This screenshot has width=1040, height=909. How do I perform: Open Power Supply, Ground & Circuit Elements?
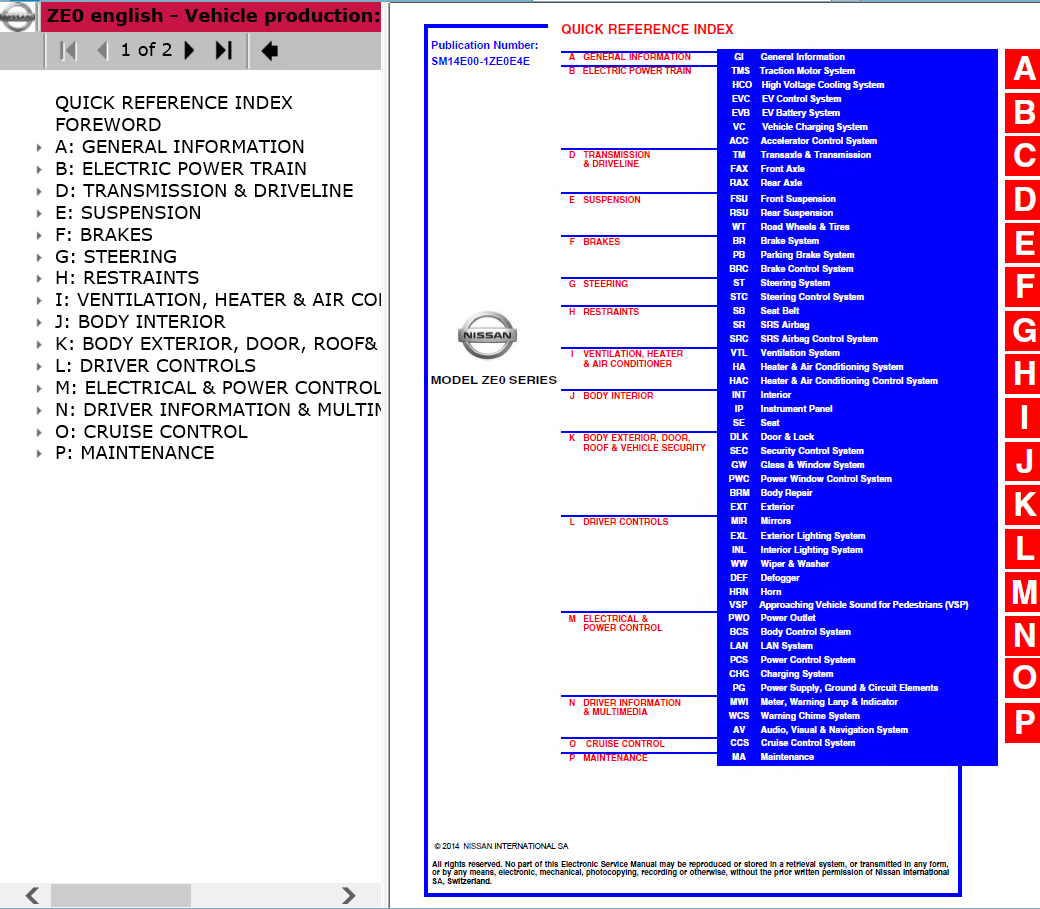849,688
